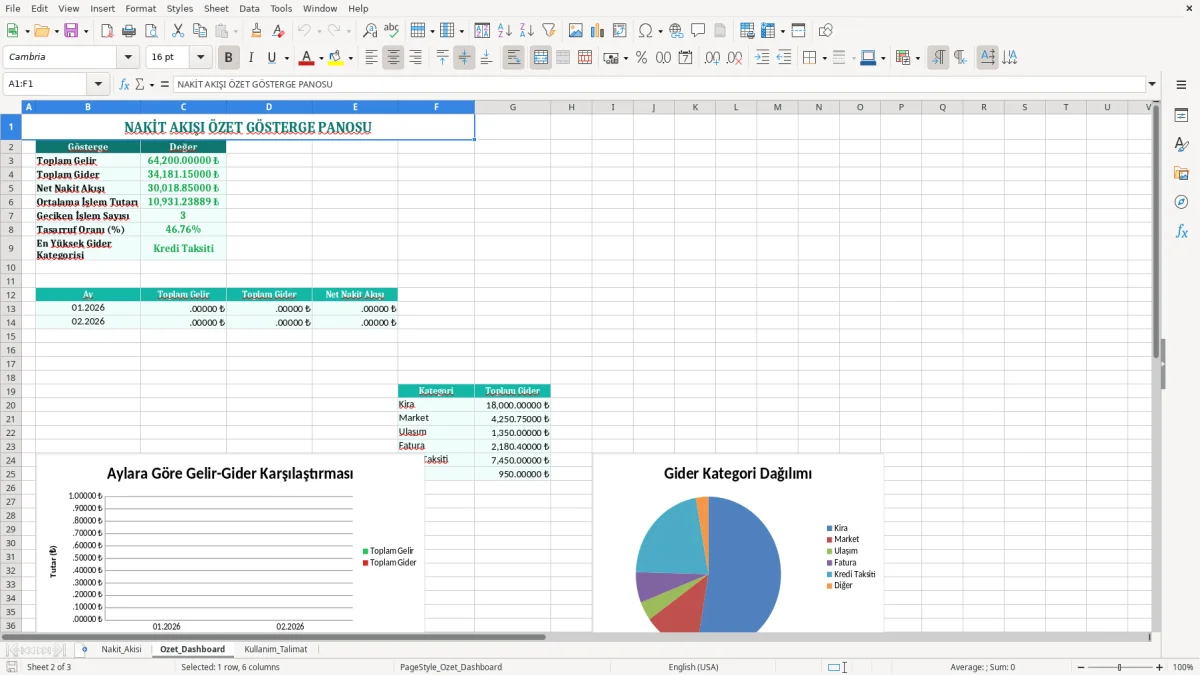The image size is (1200, 675).
Task: Open print preview
Action: (151, 31)
